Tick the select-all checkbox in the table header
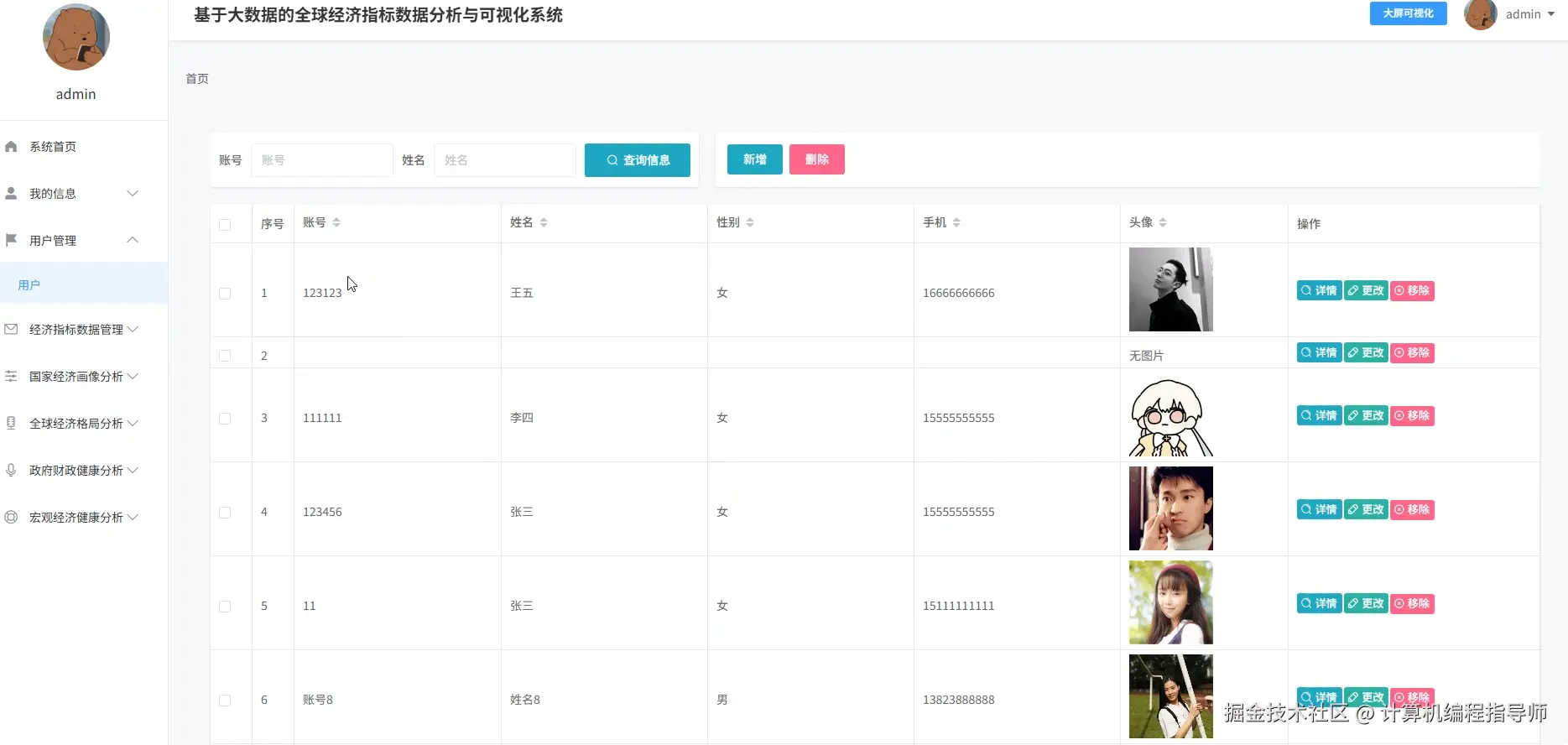Screen dimensions: 1568x745 (x=225, y=225)
